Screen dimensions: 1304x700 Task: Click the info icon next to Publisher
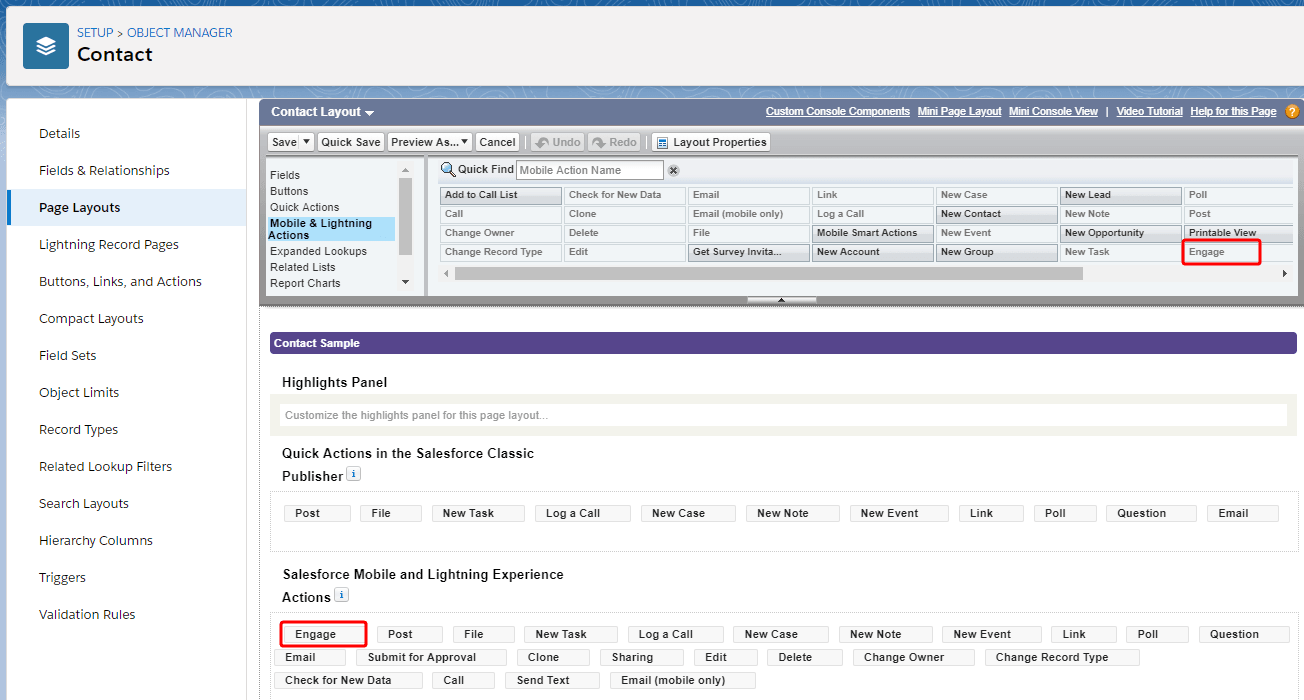[x=353, y=474]
